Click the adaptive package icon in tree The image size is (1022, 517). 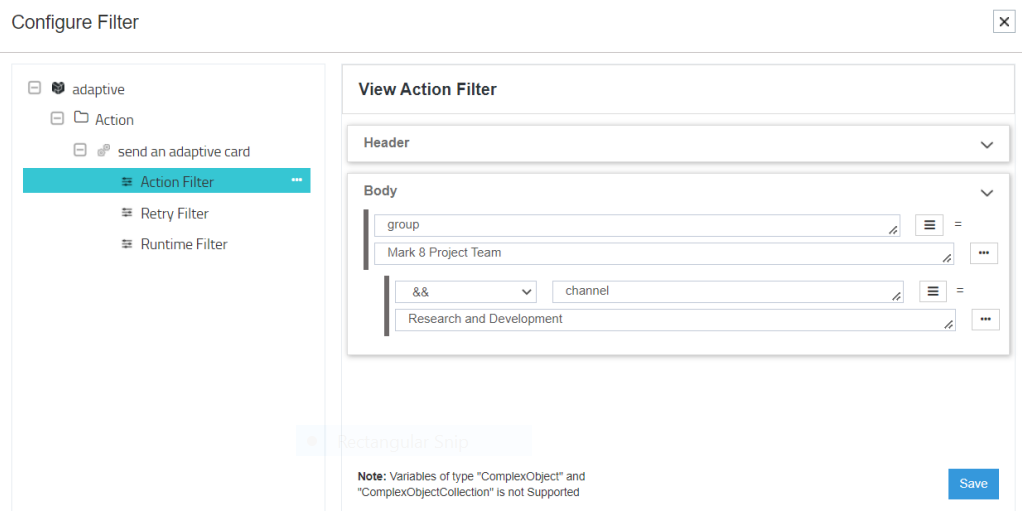coord(58,89)
